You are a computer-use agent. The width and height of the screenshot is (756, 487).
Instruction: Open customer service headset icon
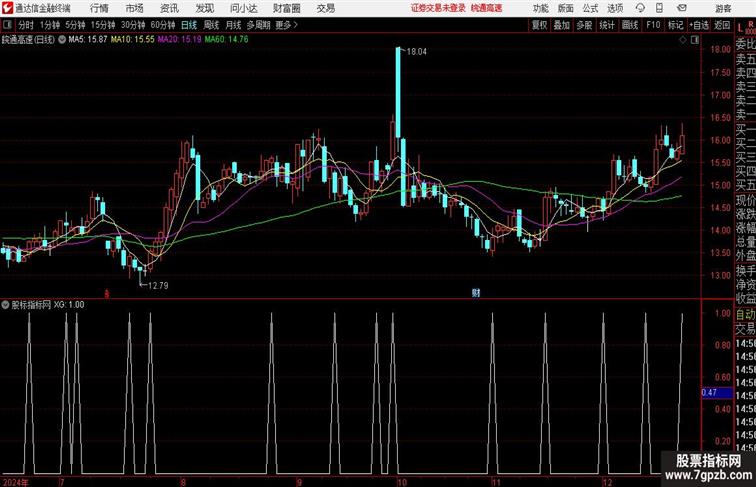pos(640,8)
